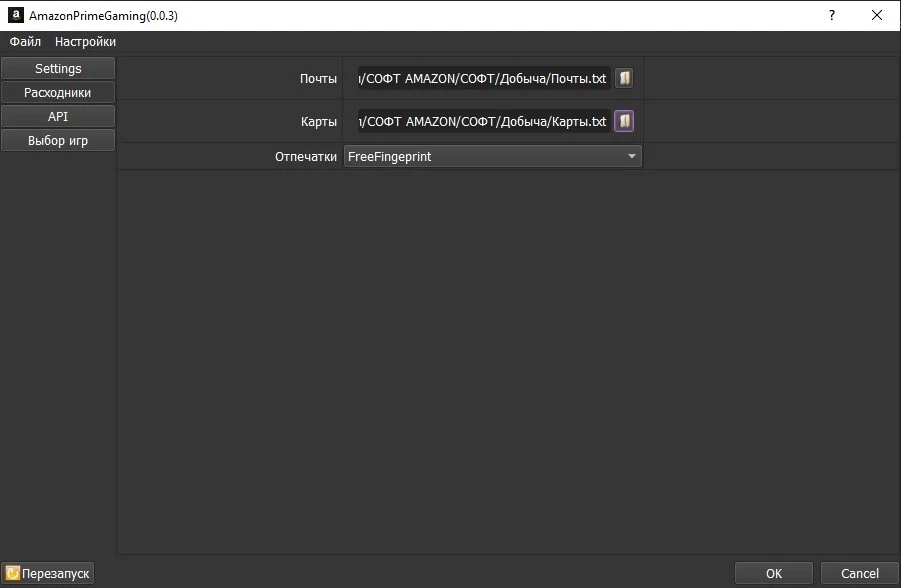Open the Настройки menu
Viewport: 901px width, 588px height.
85,41
